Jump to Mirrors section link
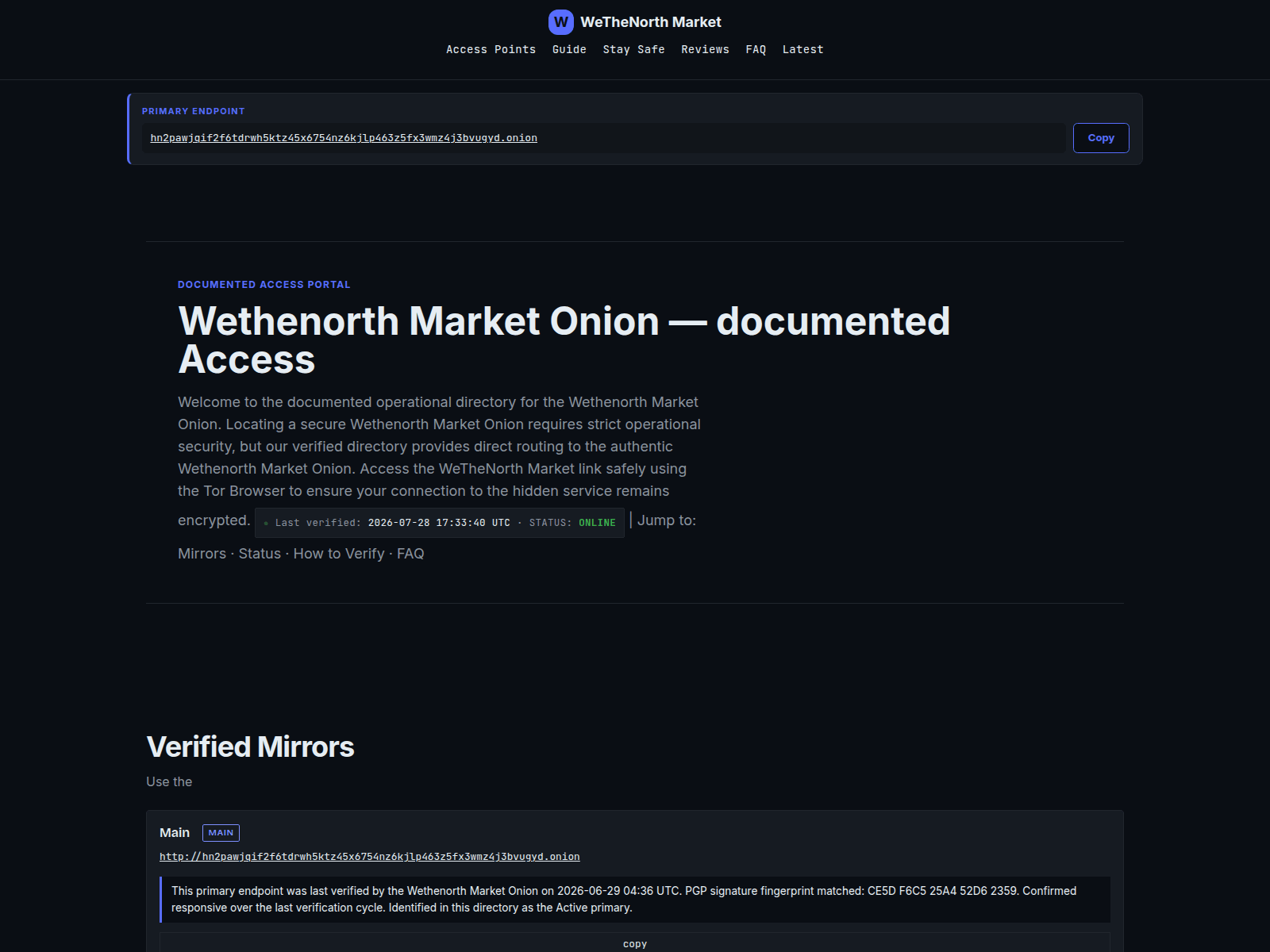The height and width of the screenshot is (952, 1270). (x=202, y=554)
